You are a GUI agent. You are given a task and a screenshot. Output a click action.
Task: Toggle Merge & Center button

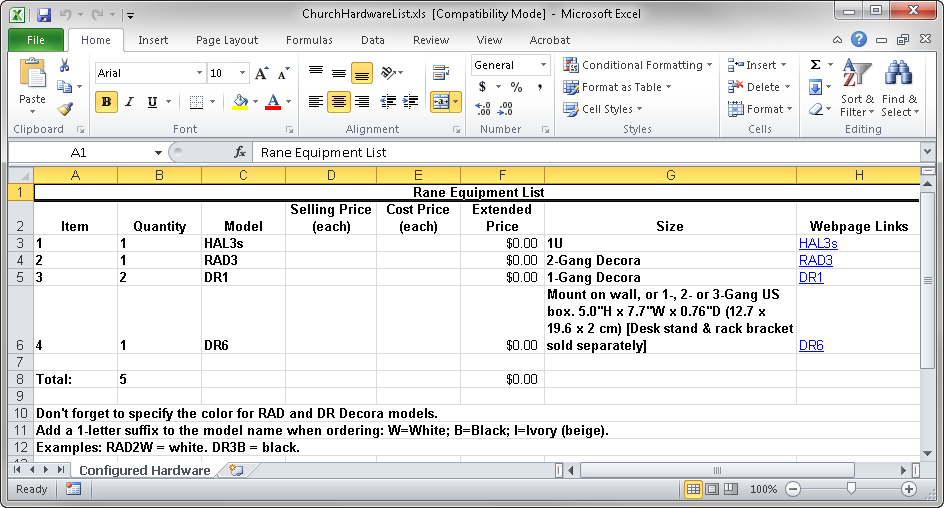coord(441,102)
